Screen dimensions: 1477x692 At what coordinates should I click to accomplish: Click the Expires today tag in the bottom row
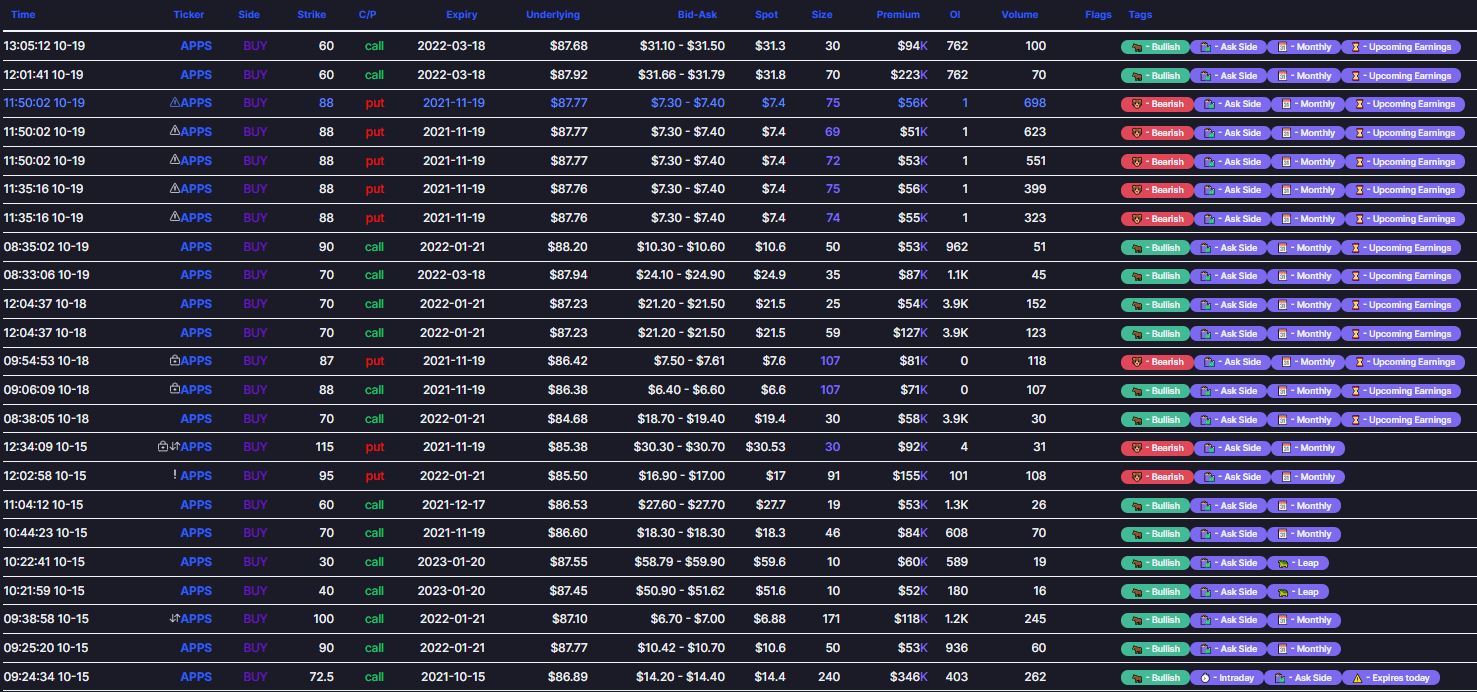(x=1391, y=678)
